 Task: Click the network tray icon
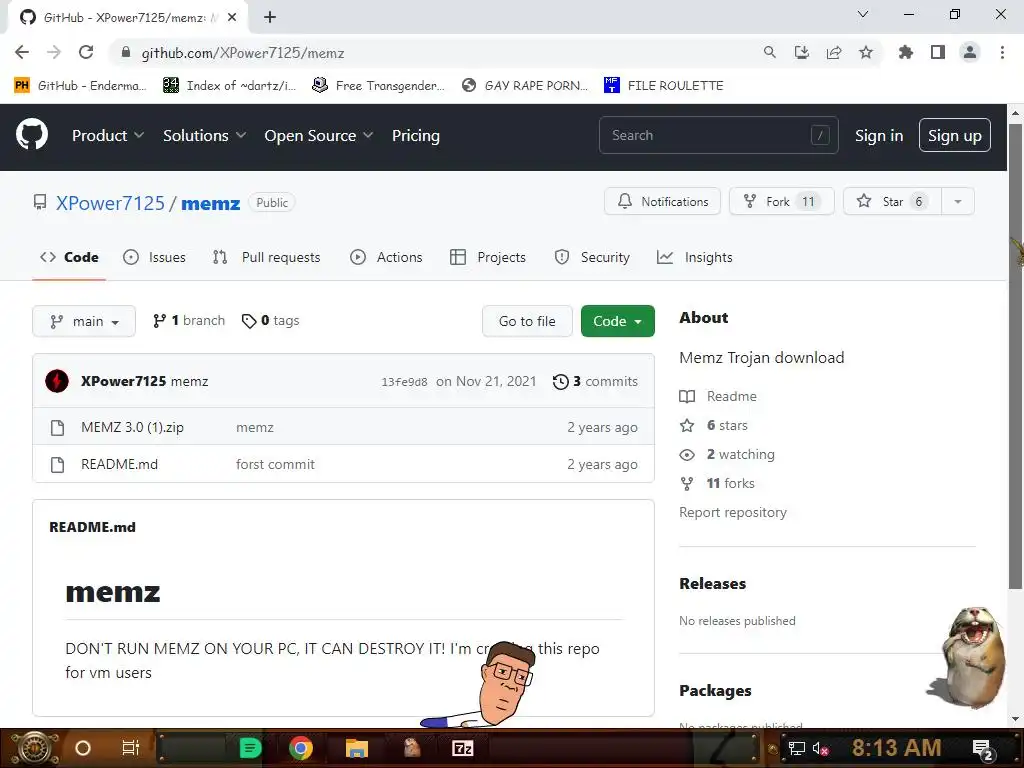click(x=797, y=748)
